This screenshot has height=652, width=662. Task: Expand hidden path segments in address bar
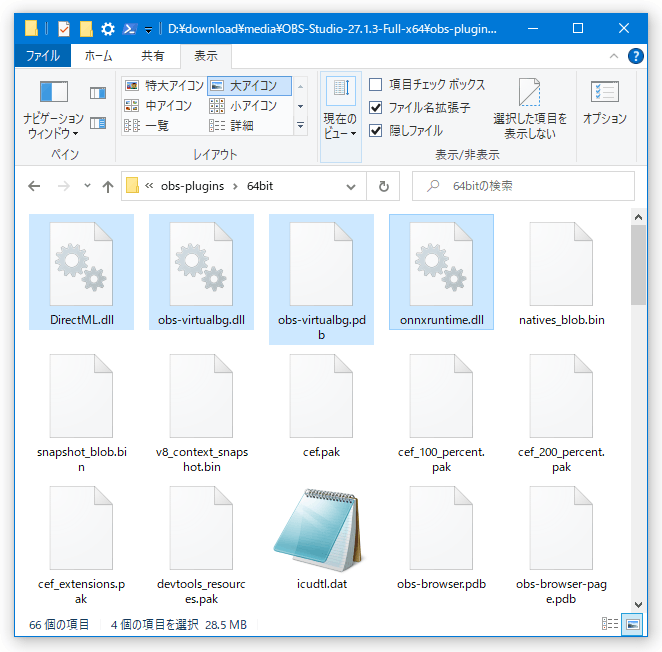tap(149, 186)
